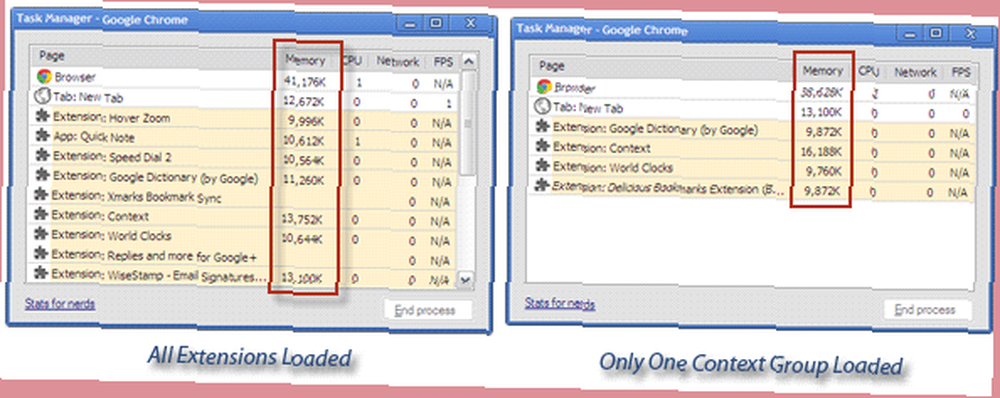
Task: Select the puzzle icon for Quick Note app
Action: [x=43, y=137]
